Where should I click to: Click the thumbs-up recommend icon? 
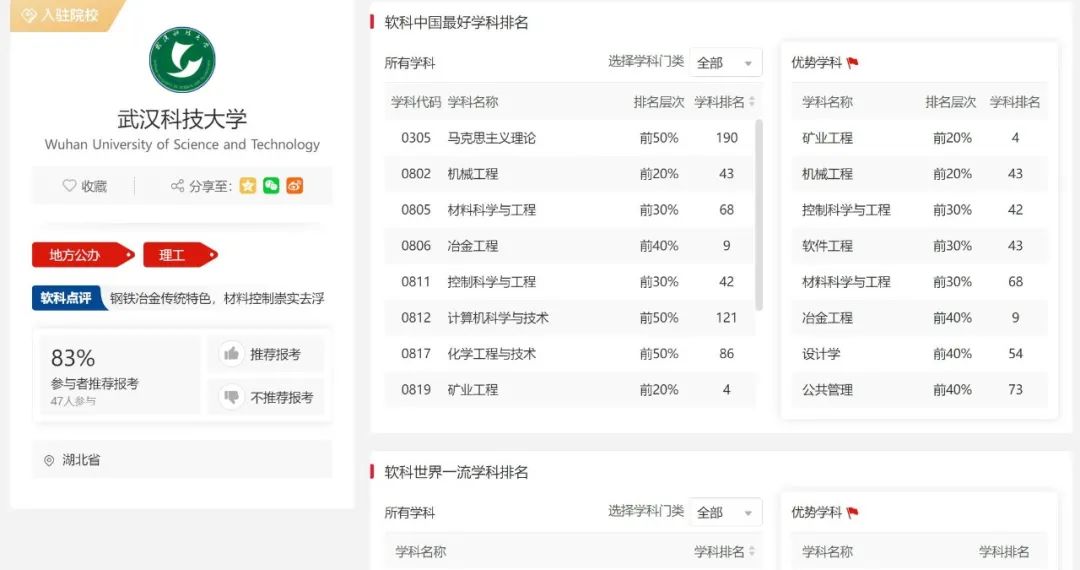[231, 354]
